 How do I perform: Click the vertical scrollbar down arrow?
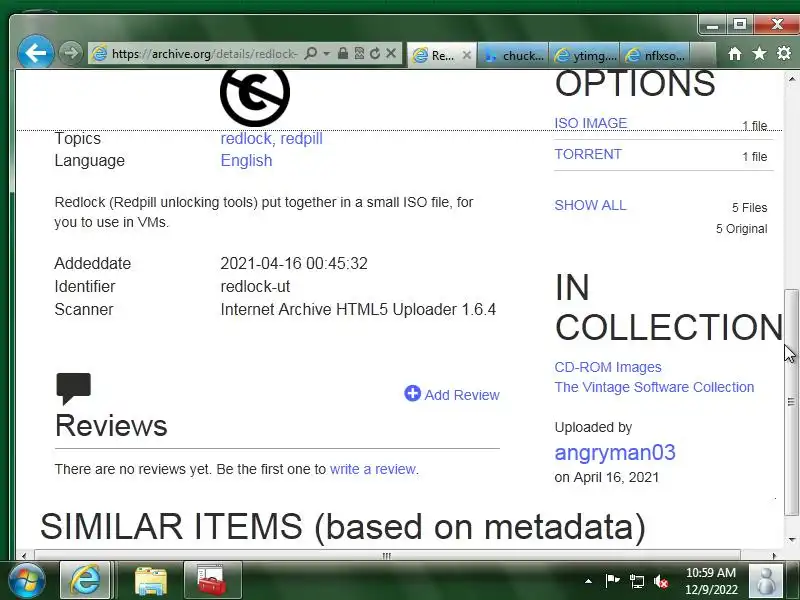click(791, 540)
